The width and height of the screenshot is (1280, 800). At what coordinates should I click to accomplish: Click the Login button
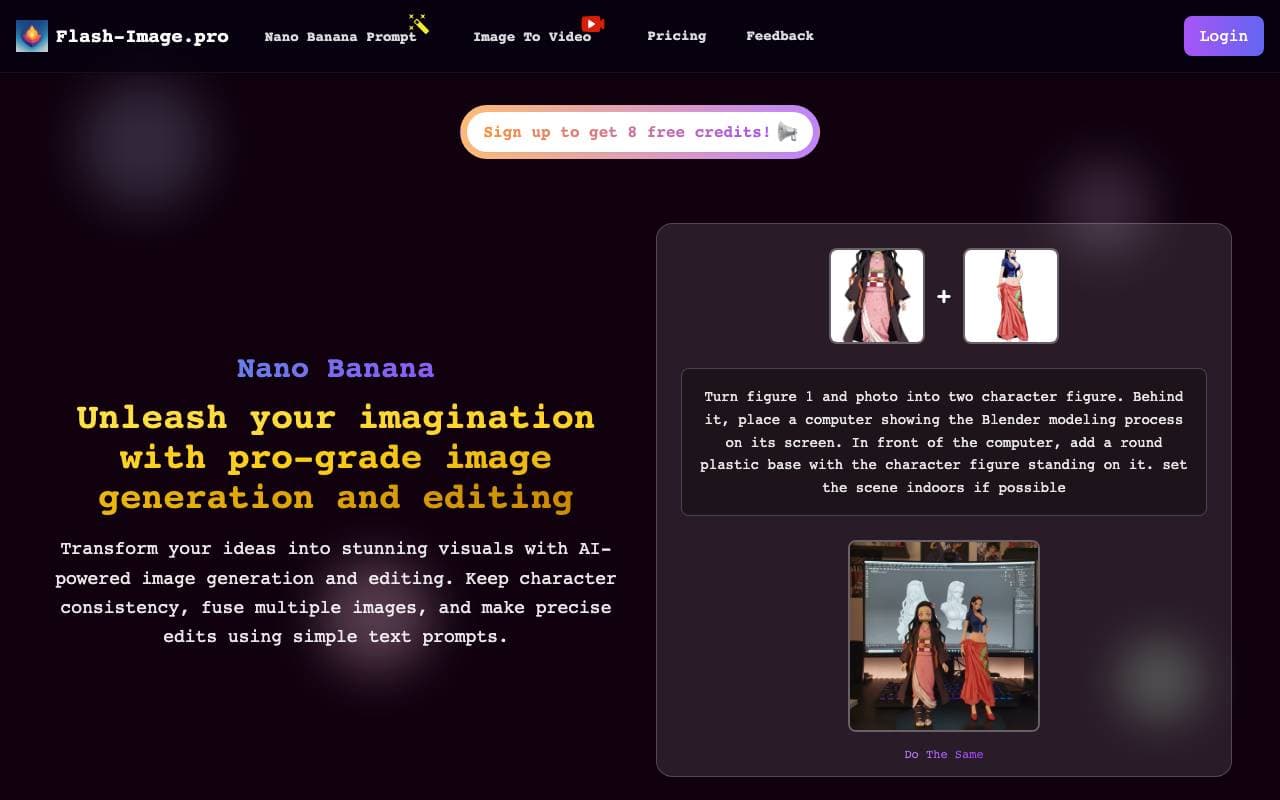tap(1224, 36)
